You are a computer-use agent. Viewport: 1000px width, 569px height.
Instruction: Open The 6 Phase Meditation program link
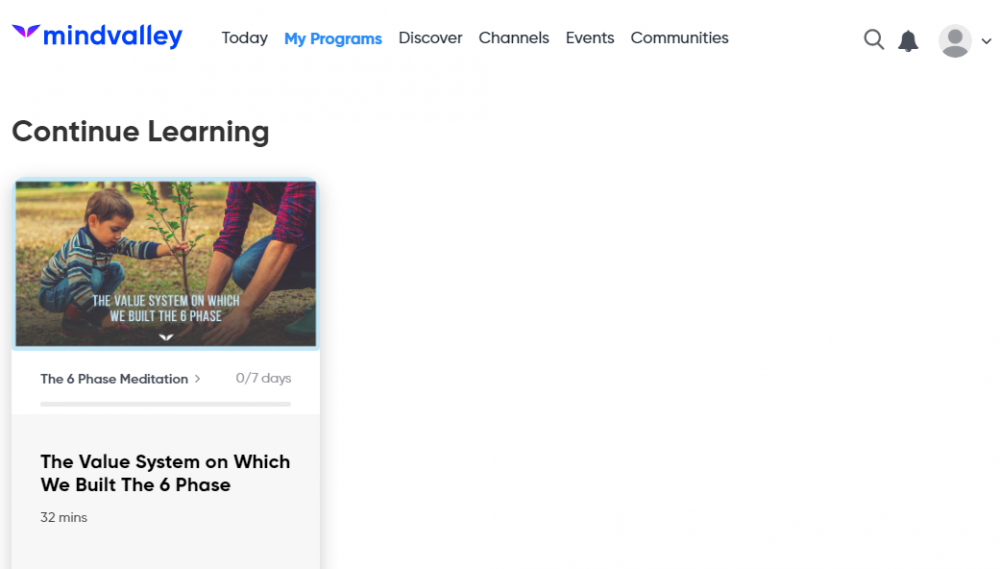[114, 379]
